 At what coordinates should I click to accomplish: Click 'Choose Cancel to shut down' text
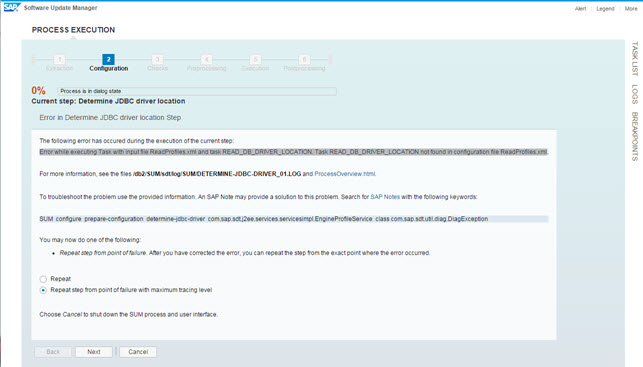128,315
